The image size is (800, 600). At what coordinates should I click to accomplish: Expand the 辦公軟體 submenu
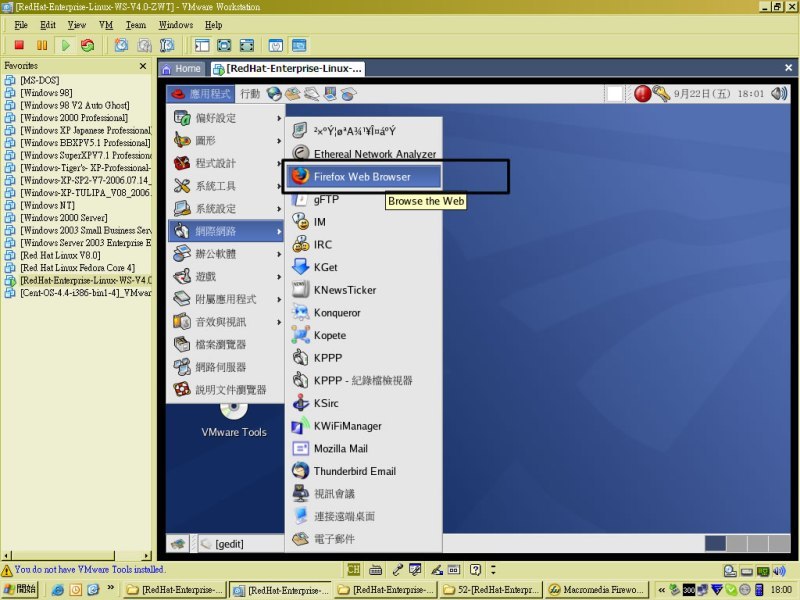[x=226, y=254]
